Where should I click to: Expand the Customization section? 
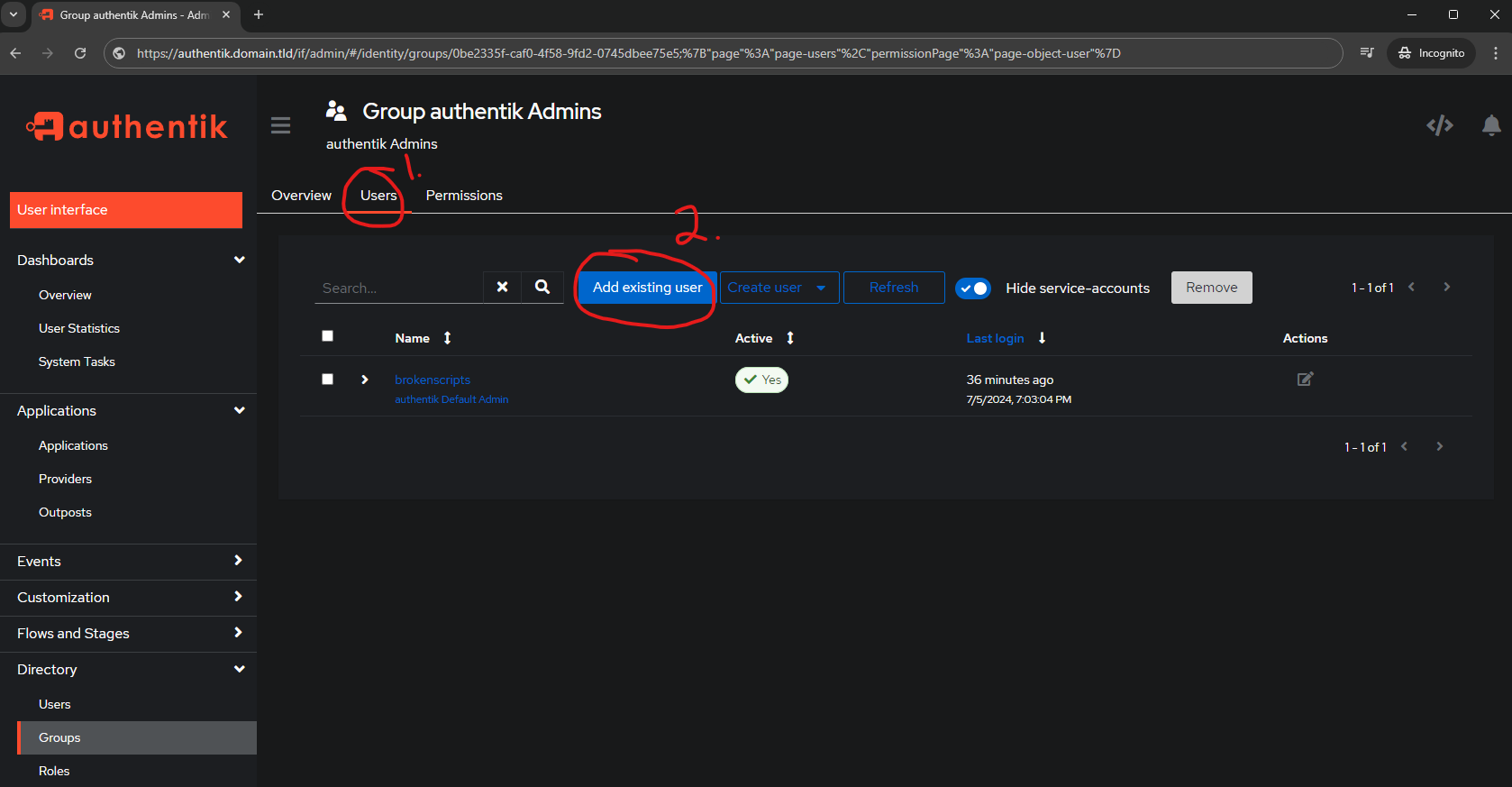click(128, 597)
